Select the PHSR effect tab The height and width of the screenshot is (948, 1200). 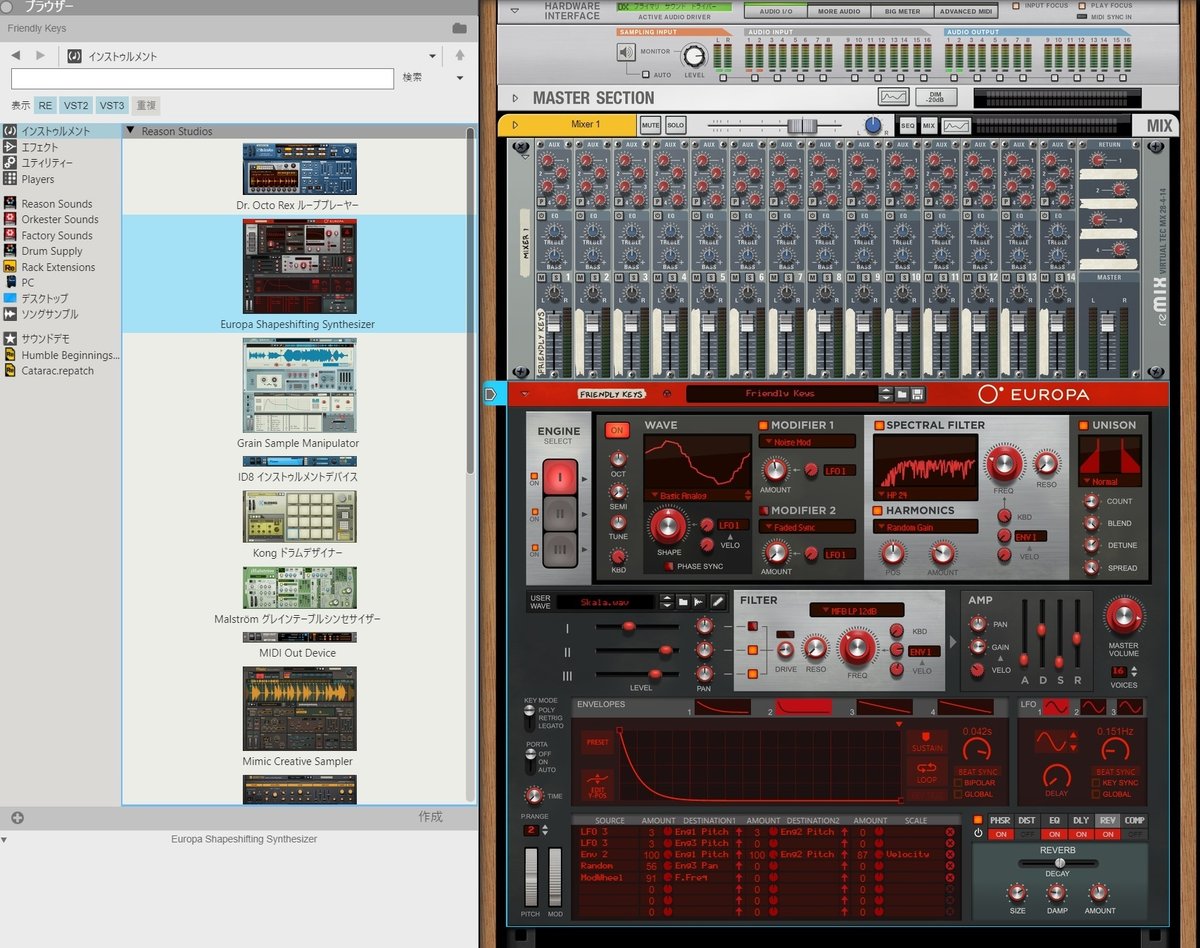[x=1000, y=820]
